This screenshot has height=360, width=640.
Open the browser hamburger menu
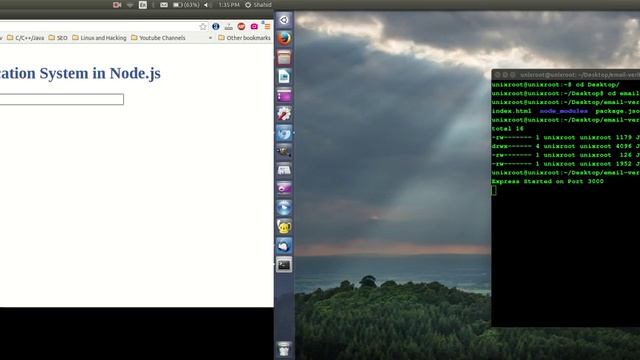pos(267,27)
